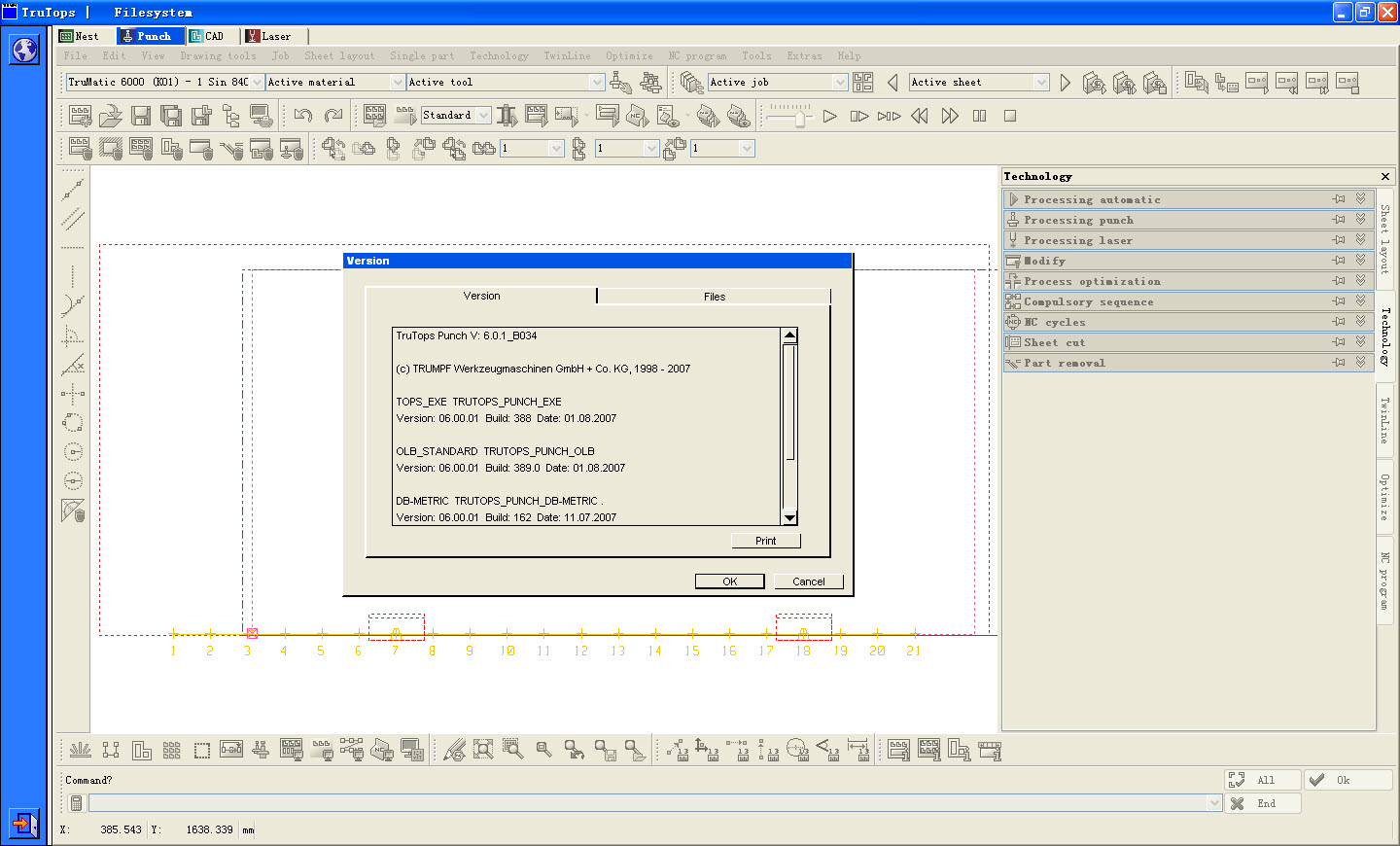Click the circle measure icon in bottom toolbar
Viewport: 1400px width, 846px height.
coord(798,750)
